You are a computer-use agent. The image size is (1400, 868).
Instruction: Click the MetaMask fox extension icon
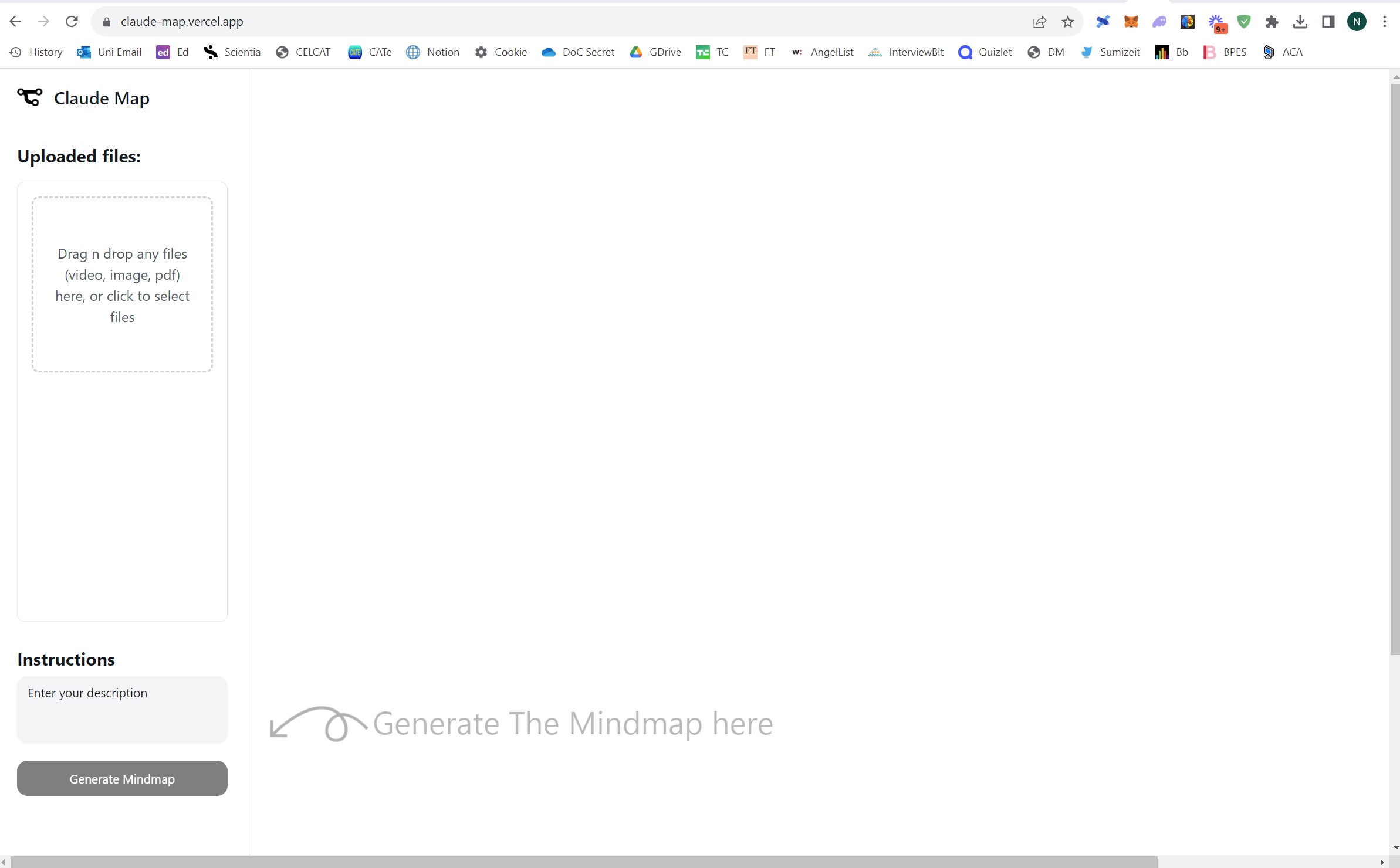[x=1131, y=22]
